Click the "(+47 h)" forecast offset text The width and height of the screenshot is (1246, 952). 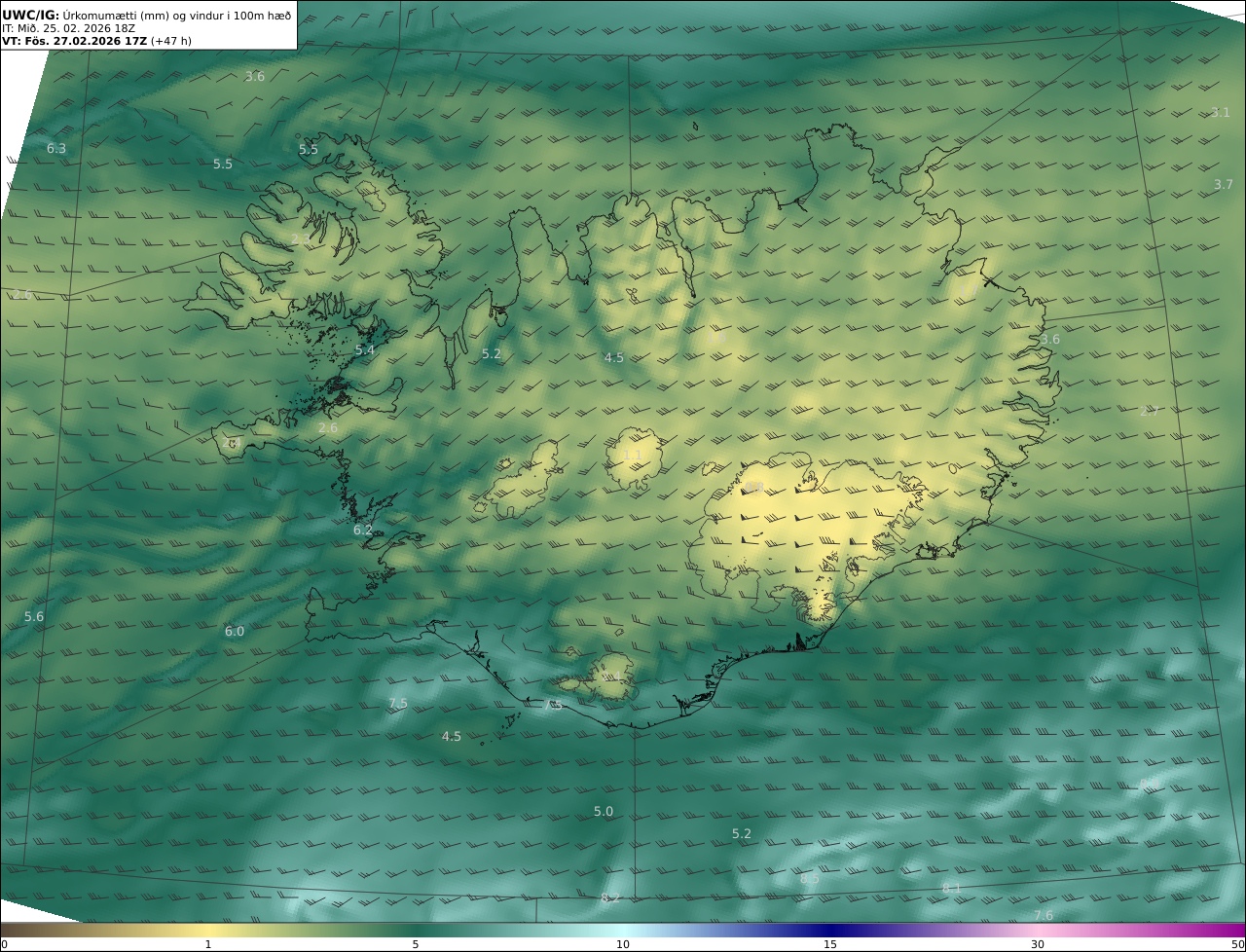coord(170,41)
